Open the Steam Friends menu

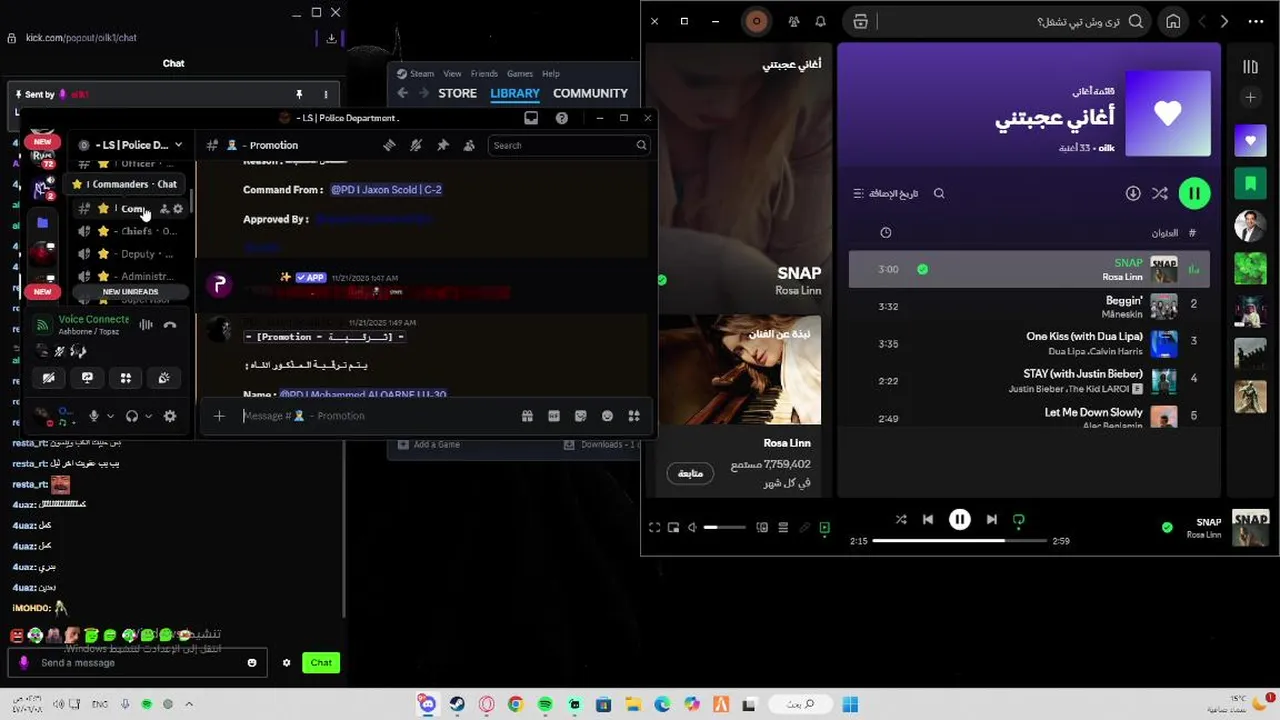(x=484, y=73)
